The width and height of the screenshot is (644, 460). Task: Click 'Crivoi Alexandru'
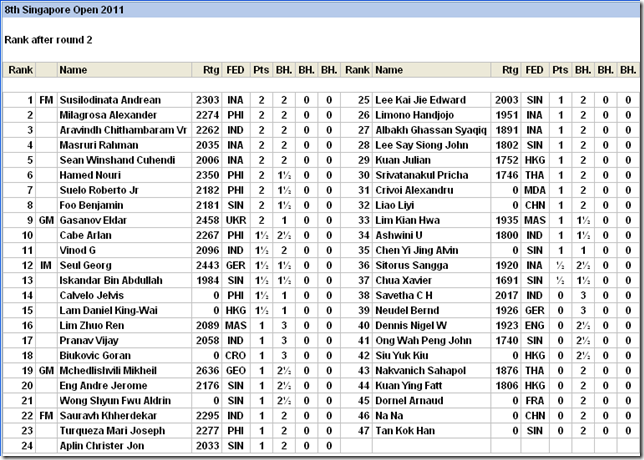pos(414,190)
